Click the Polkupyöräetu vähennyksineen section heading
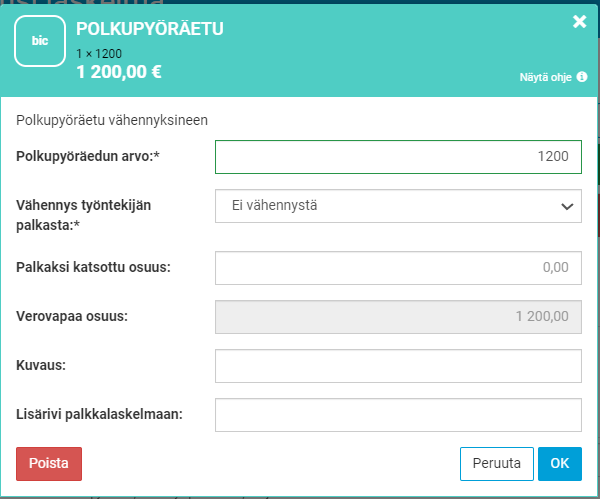 (112, 121)
